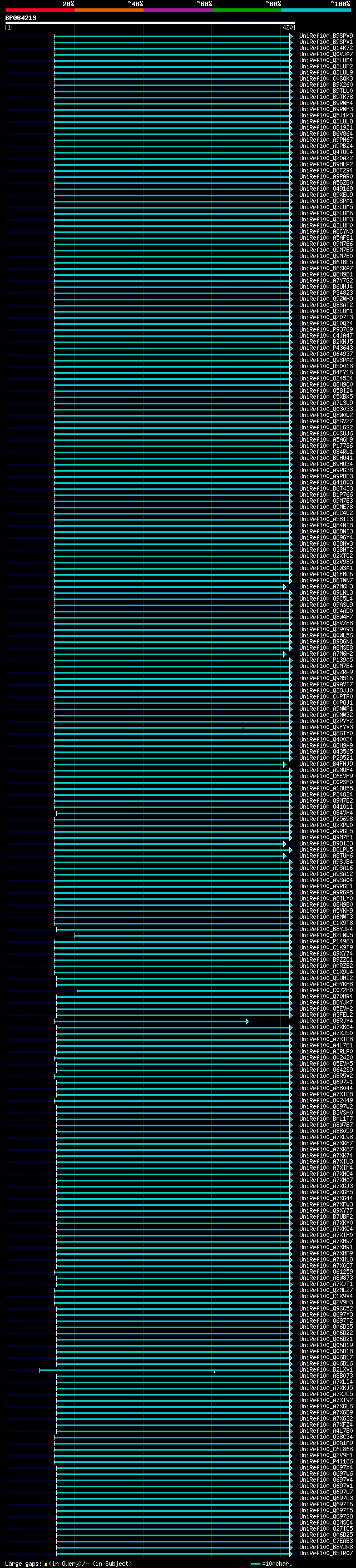Click the orange ~40% legend segment
356x1568 pixels.
[108, 10]
